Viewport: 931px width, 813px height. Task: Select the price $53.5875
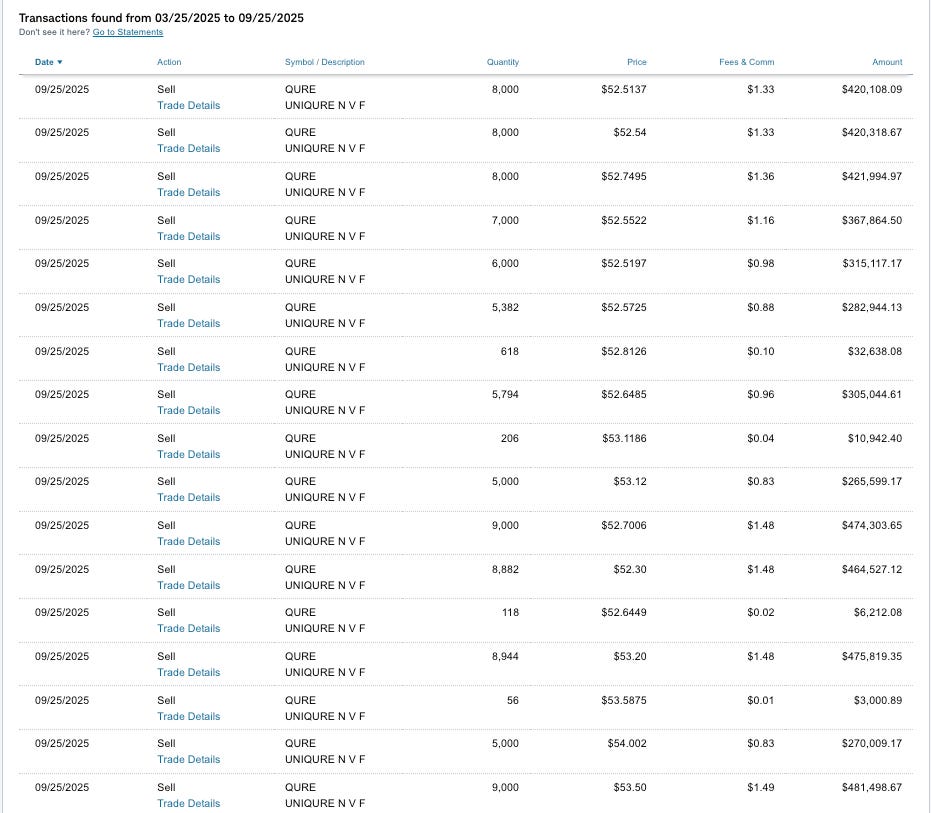[623, 700]
